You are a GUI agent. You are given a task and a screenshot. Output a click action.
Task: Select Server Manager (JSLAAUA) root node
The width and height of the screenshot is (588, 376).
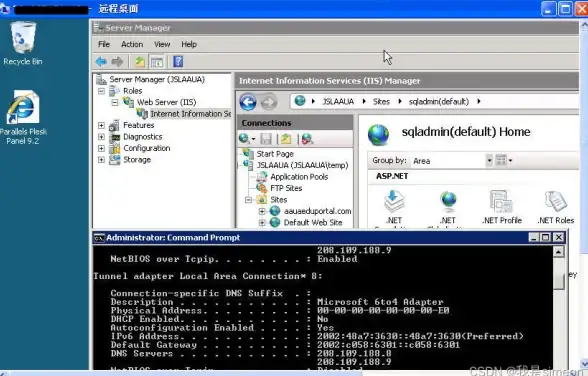157,79
